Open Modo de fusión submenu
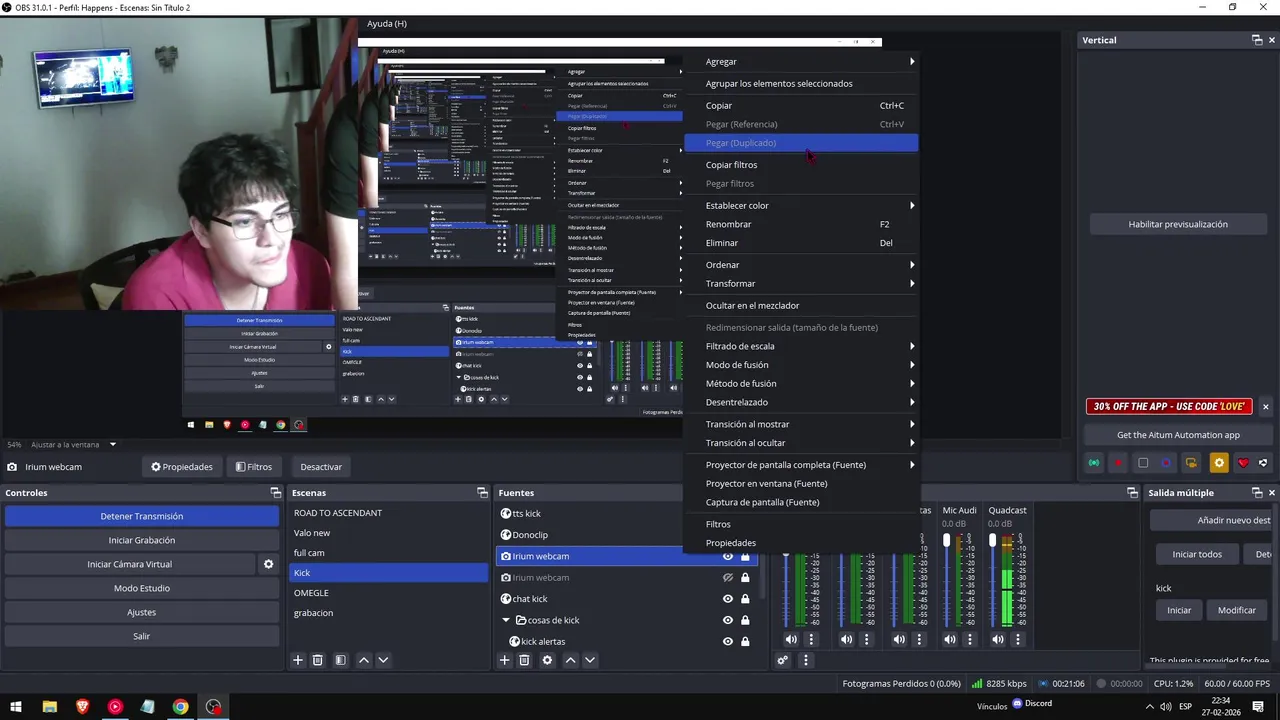The width and height of the screenshot is (1280, 720). (x=800, y=365)
